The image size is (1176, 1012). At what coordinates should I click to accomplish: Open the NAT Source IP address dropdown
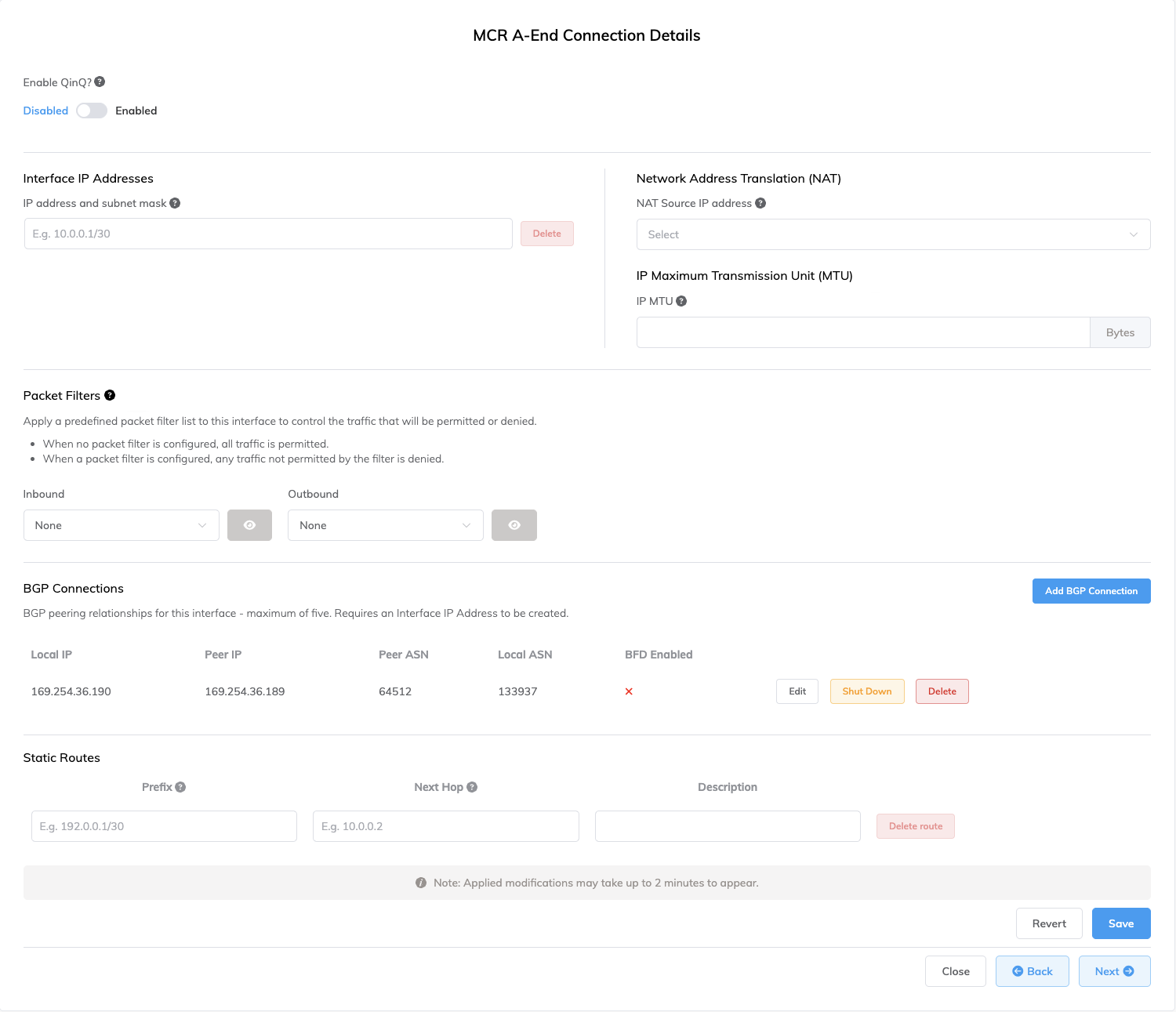click(x=893, y=234)
